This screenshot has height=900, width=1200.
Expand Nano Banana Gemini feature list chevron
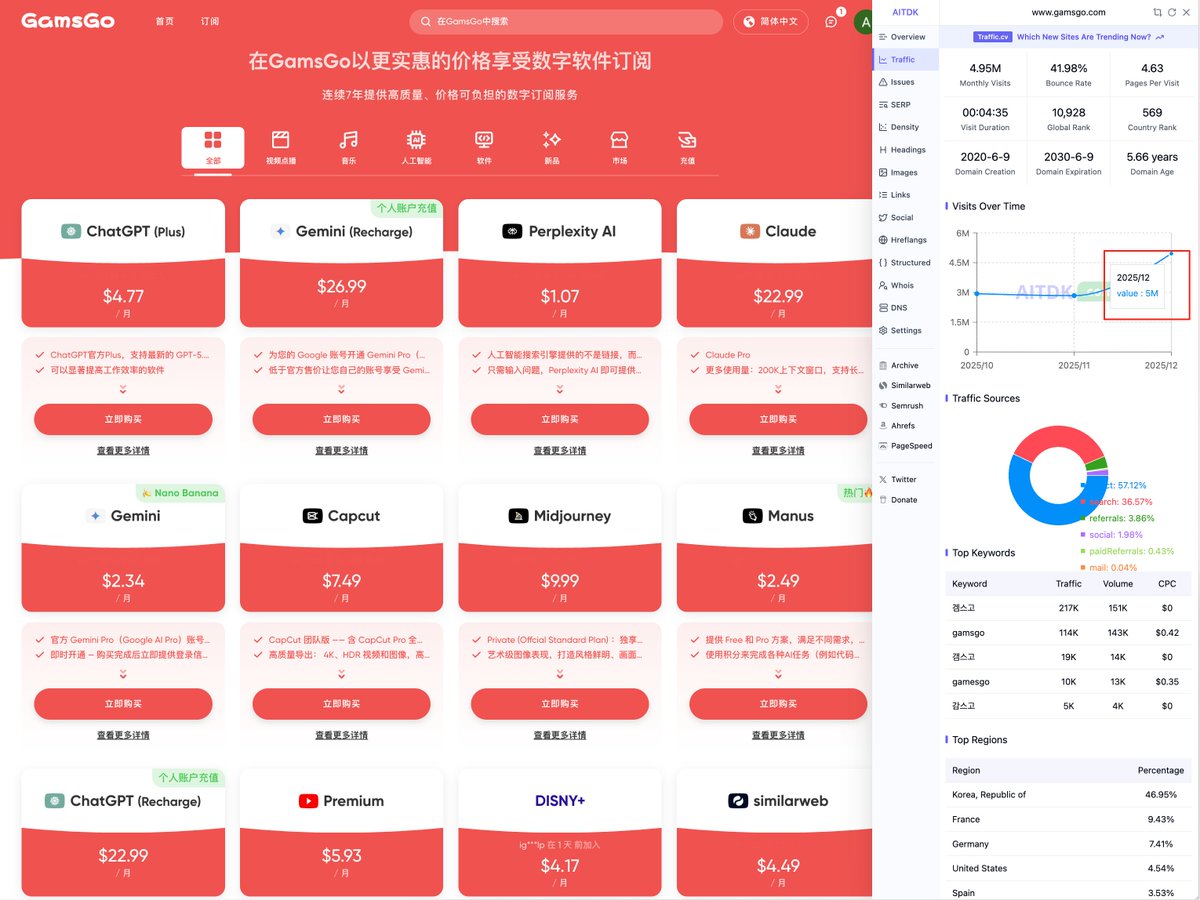(x=123, y=674)
